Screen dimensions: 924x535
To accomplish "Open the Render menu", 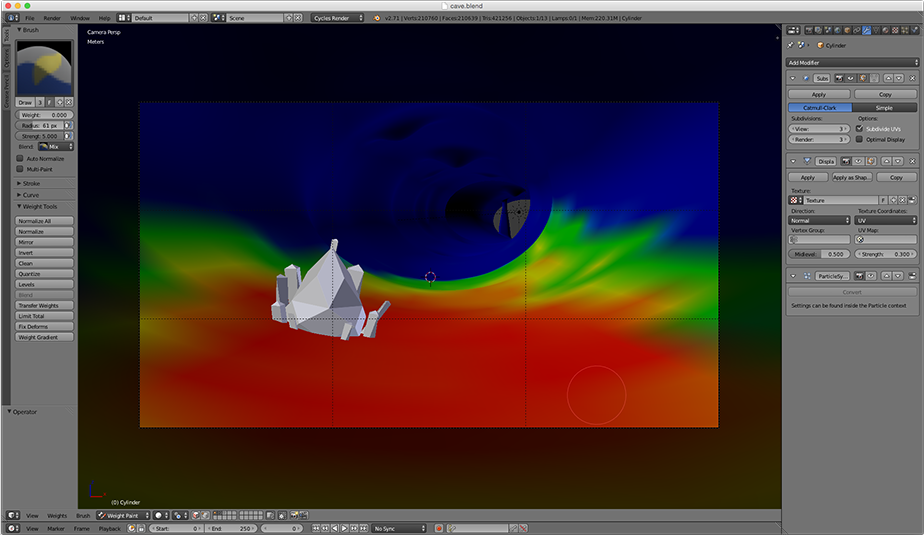I will coord(52,18).
